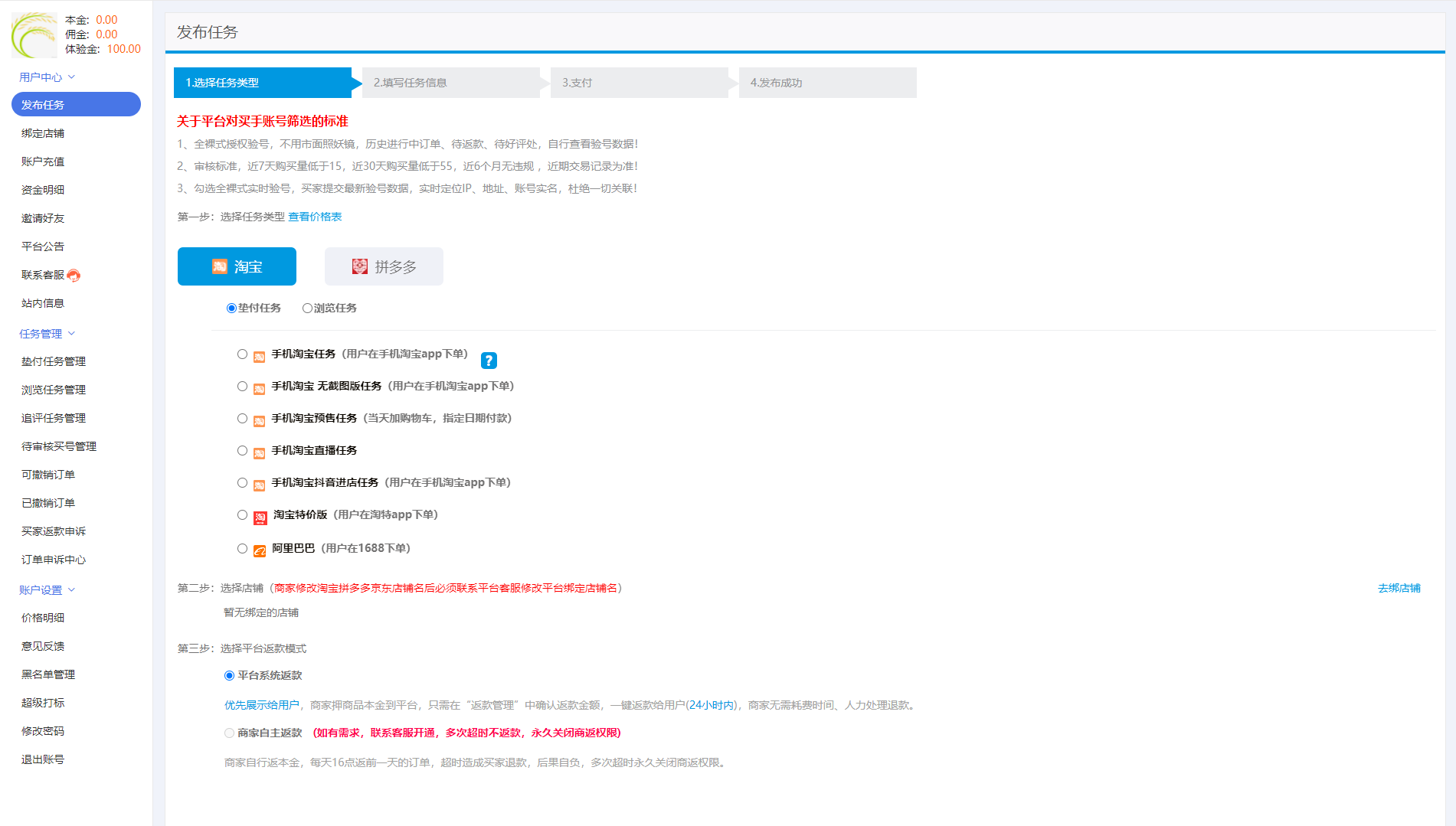Open 平台公告 in the sidebar
The height and width of the screenshot is (826, 1456).
(43, 246)
